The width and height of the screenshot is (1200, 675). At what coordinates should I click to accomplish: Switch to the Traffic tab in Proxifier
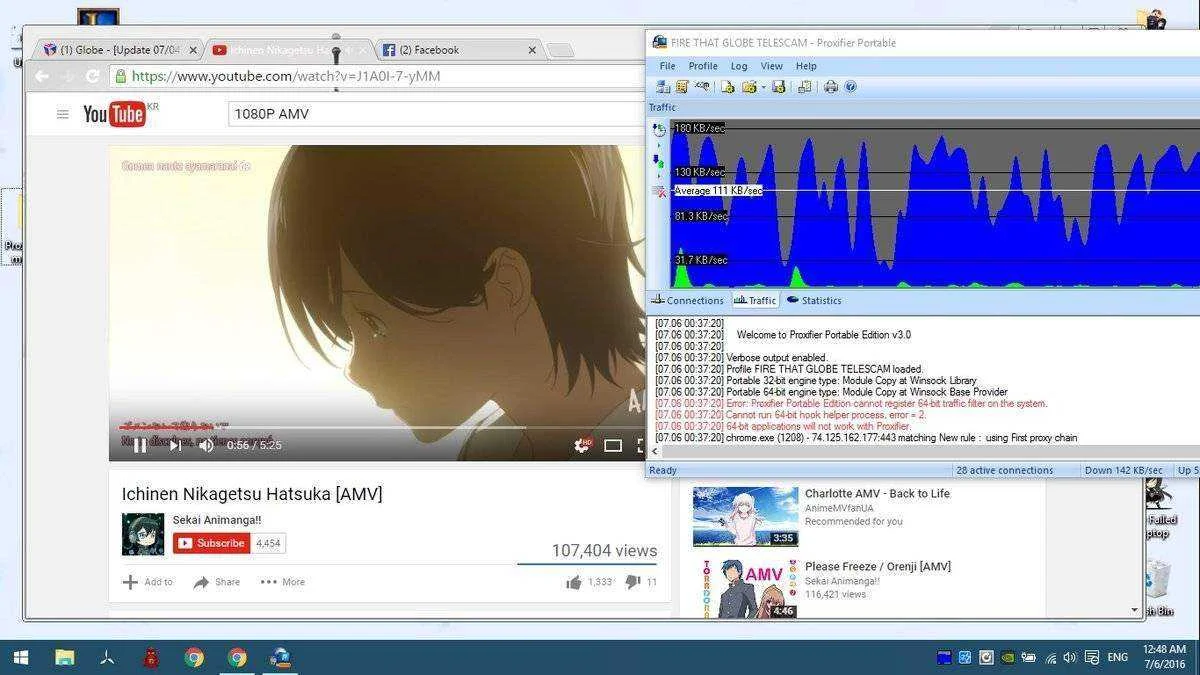tap(755, 300)
